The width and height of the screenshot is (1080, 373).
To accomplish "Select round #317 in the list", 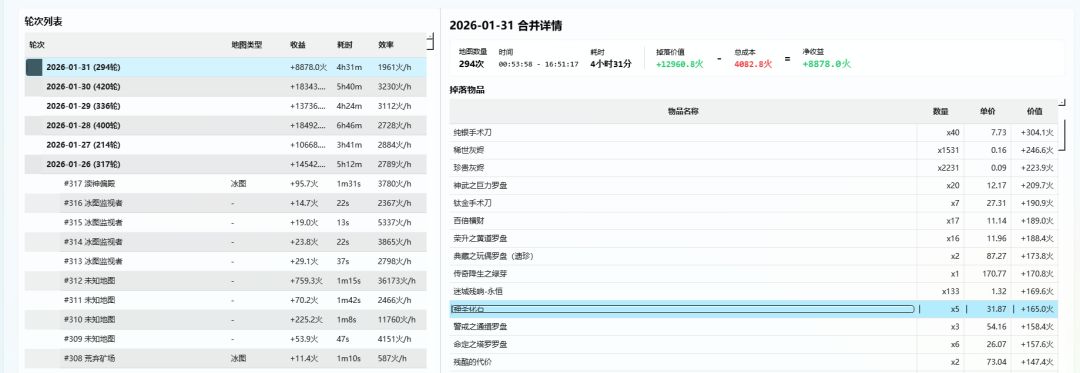I will click(225, 184).
